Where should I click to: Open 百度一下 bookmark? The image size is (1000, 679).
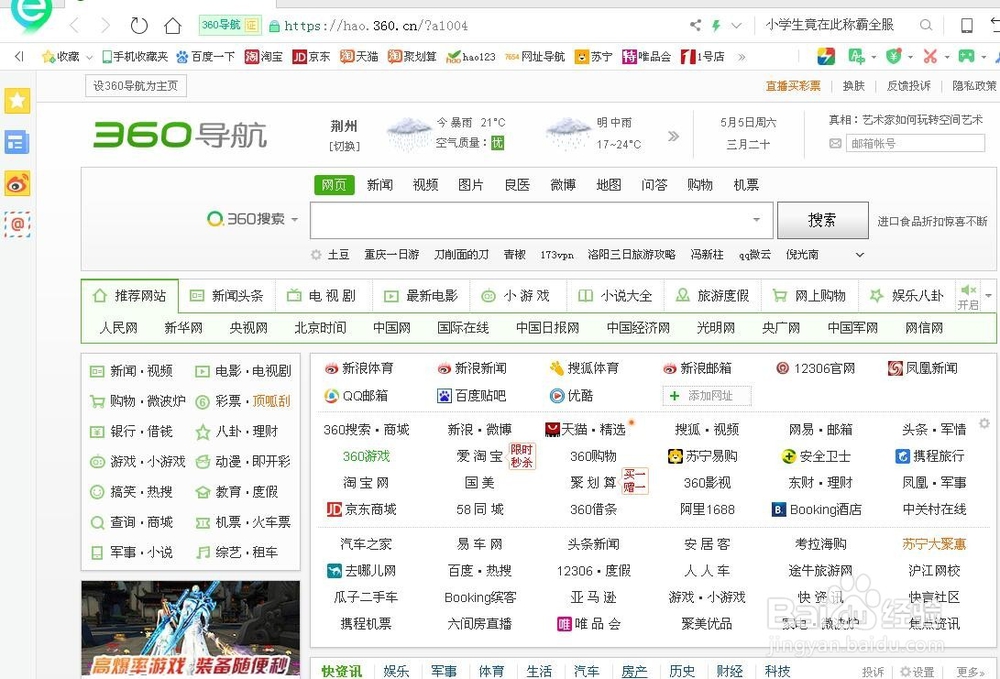coord(205,57)
